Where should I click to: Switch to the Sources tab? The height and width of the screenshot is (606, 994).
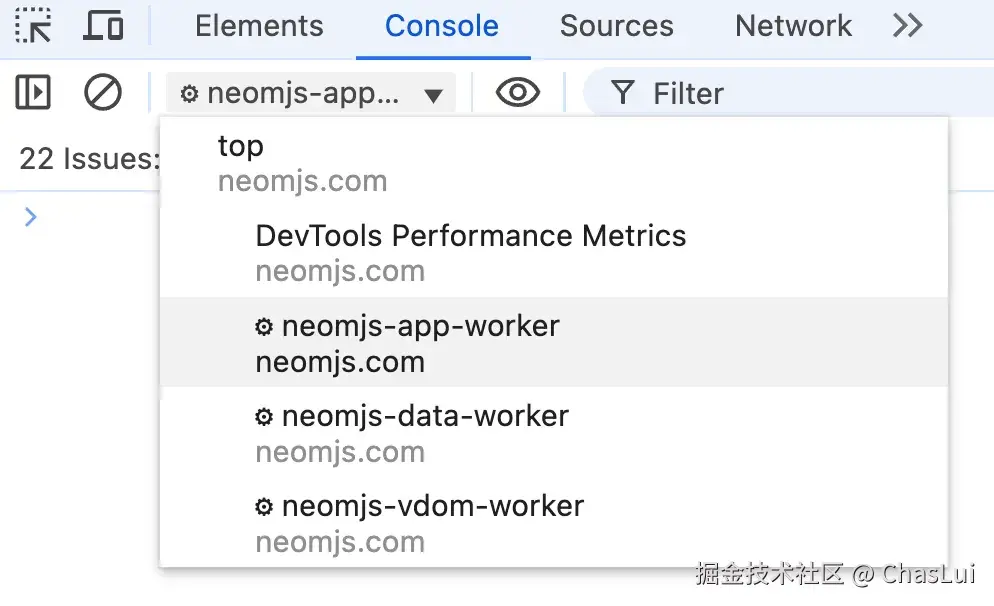click(x=616, y=26)
